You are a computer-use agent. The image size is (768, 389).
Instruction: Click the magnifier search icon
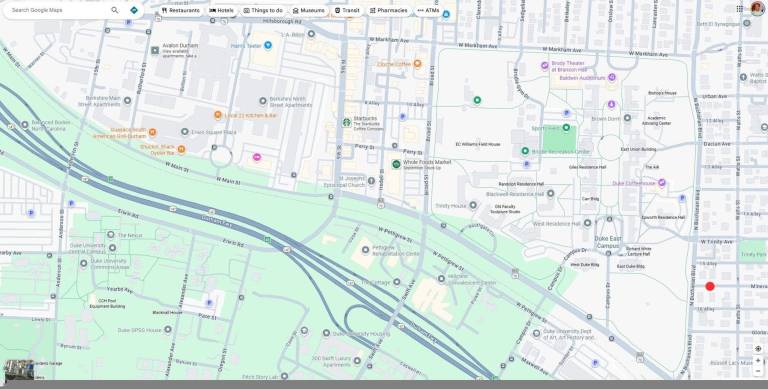point(115,10)
